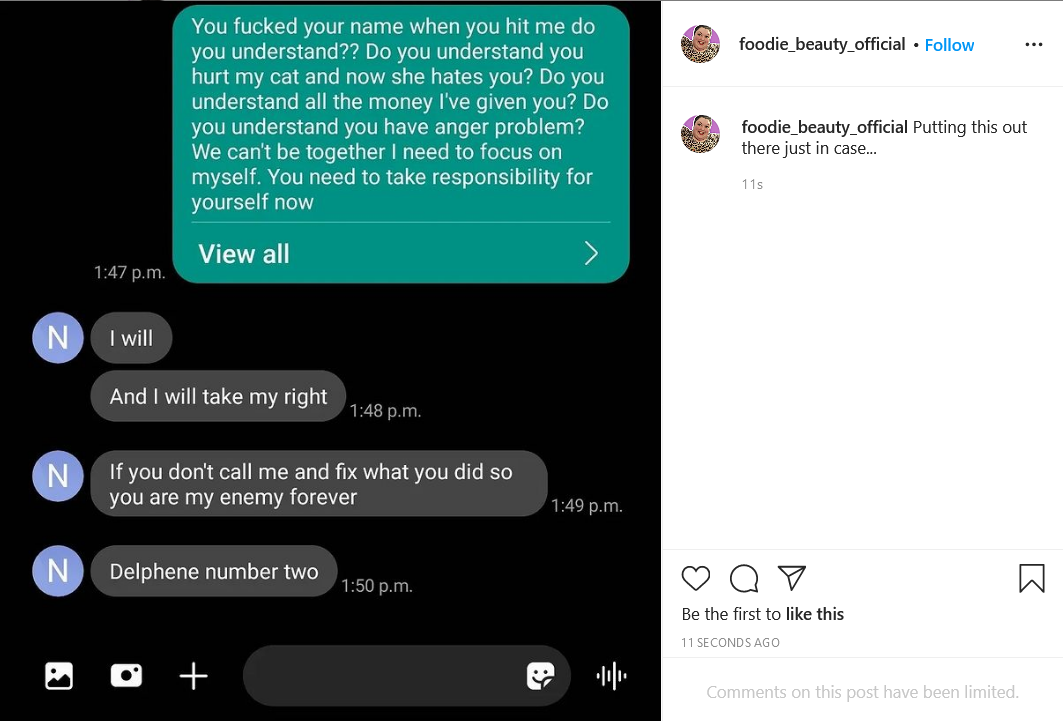Open comments via the speech bubble icon
Screen dimensions: 1063x721
click(x=744, y=579)
